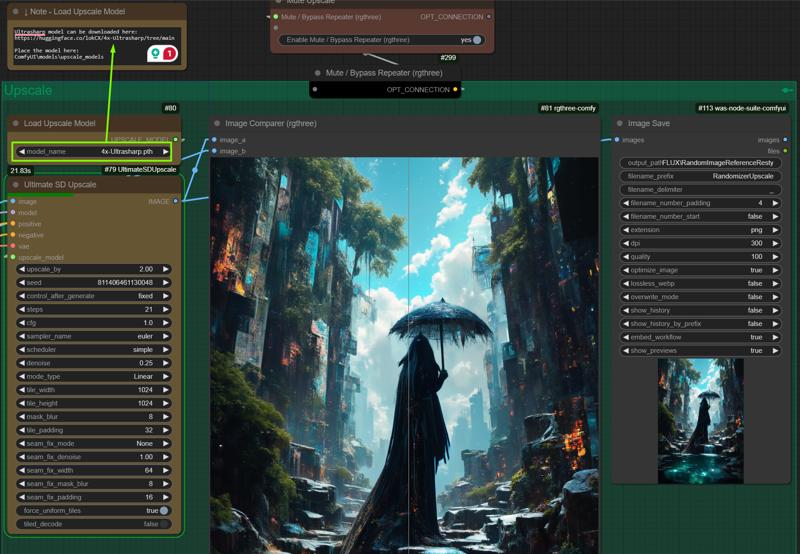Adjust the filename_number_padding value
The width and height of the screenshot is (800, 554).
coord(700,203)
